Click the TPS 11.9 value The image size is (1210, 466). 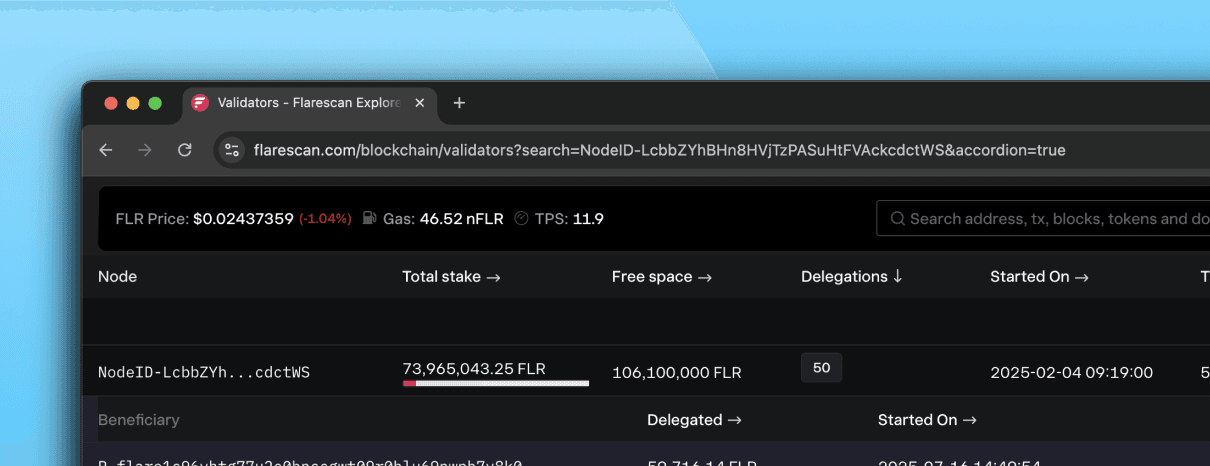(588, 218)
